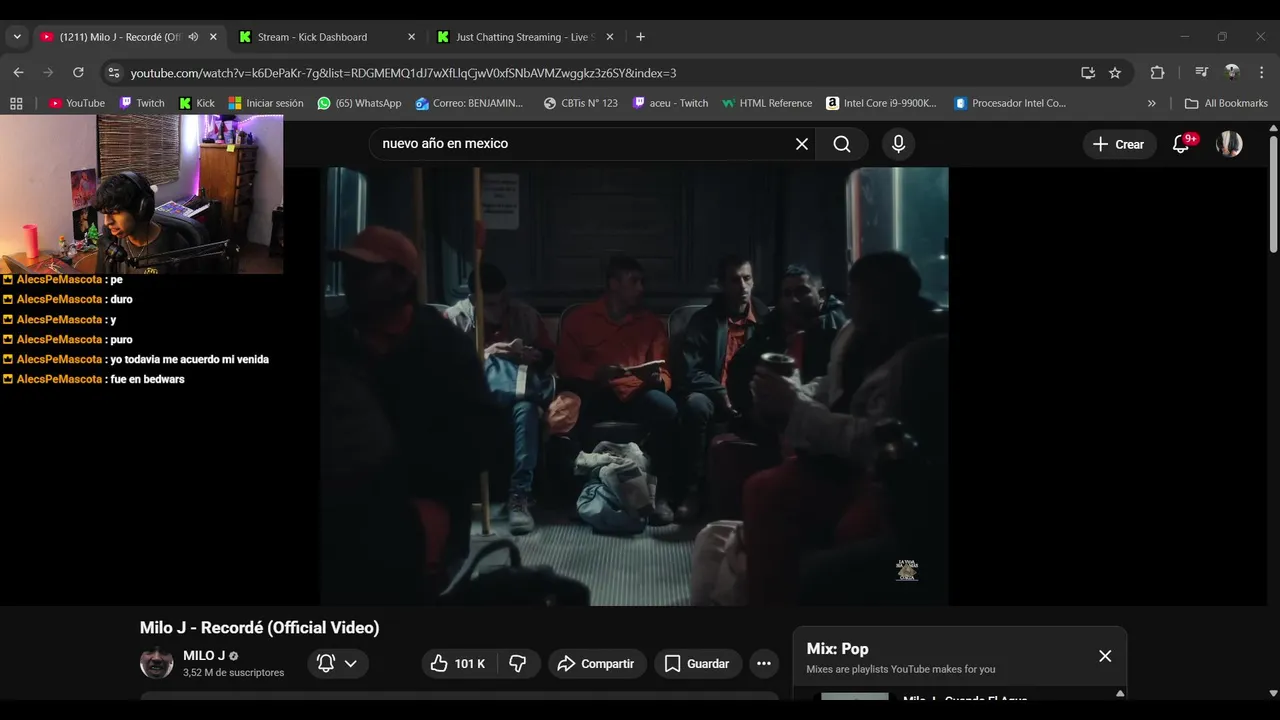This screenshot has width=1280, height=720.
Task: Click the browser address bar URL
Action: click(403, 73)
